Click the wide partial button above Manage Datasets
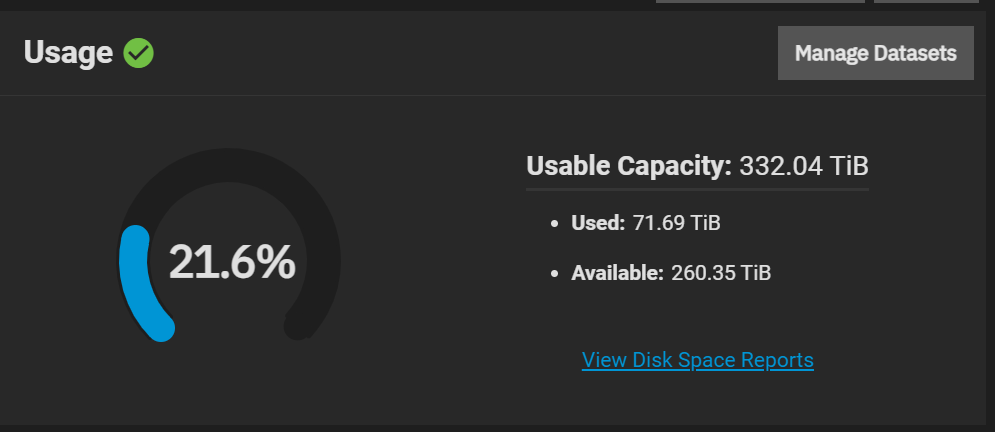995x432 pixels. [760, 1]
